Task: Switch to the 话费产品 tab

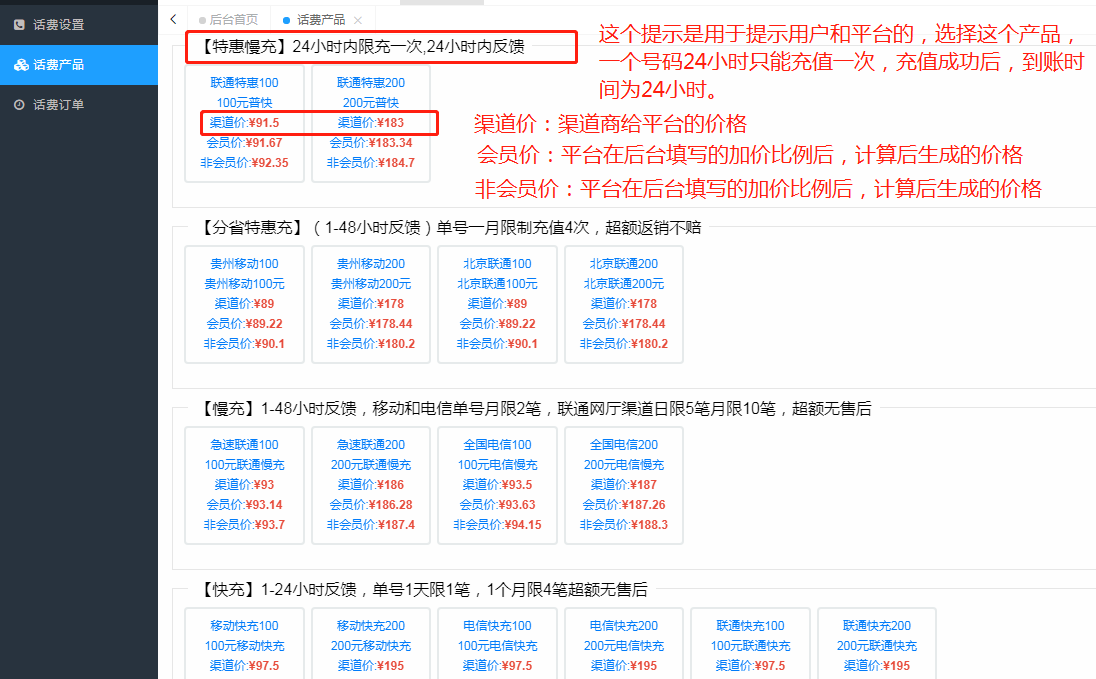Action: click(x=321, y=20)
